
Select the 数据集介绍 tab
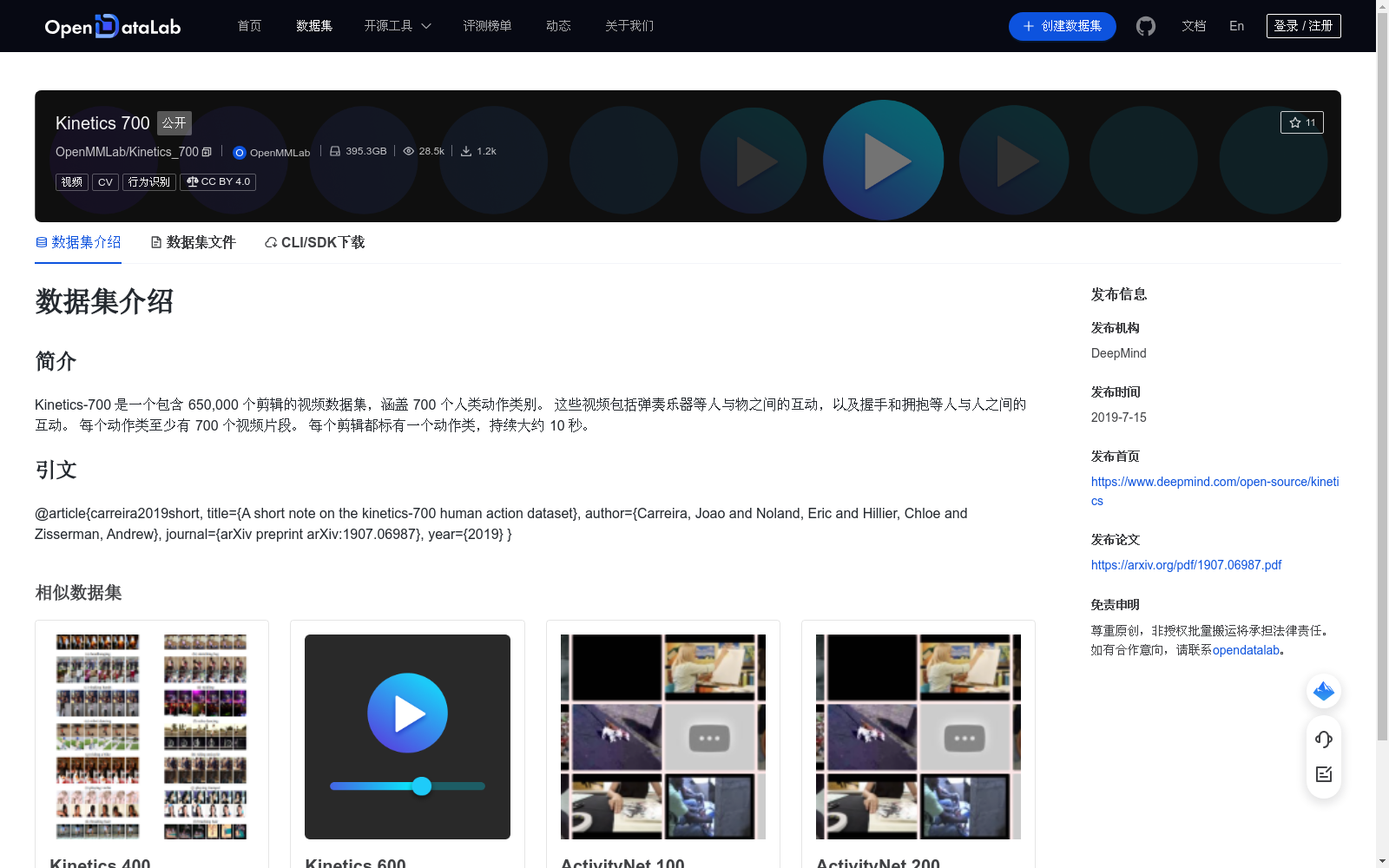(78, 242)
